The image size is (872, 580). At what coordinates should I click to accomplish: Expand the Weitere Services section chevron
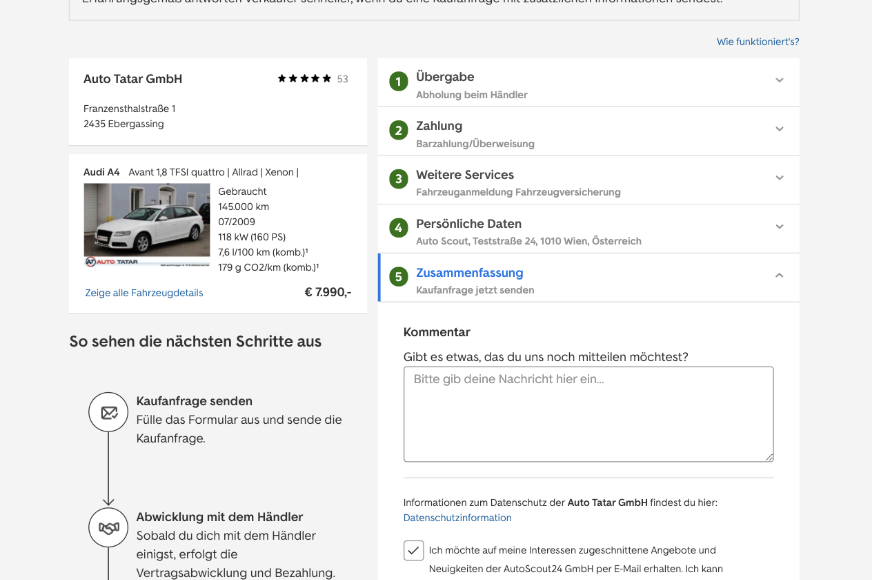pos(779,178)
